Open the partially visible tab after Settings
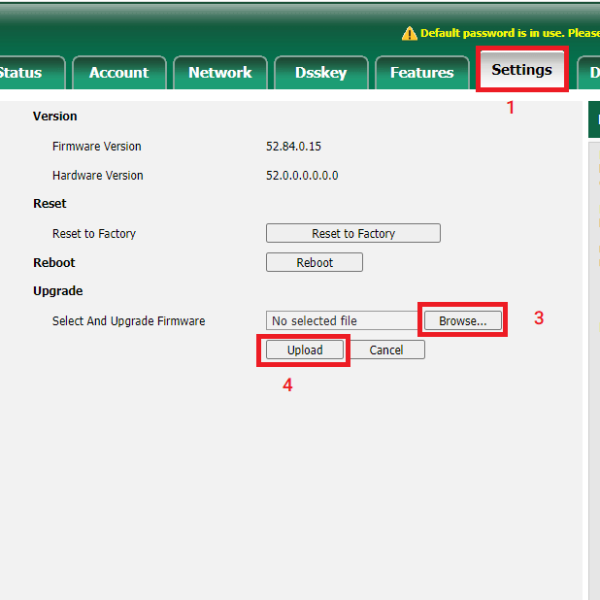600x600 pixels. pos(591,73)
